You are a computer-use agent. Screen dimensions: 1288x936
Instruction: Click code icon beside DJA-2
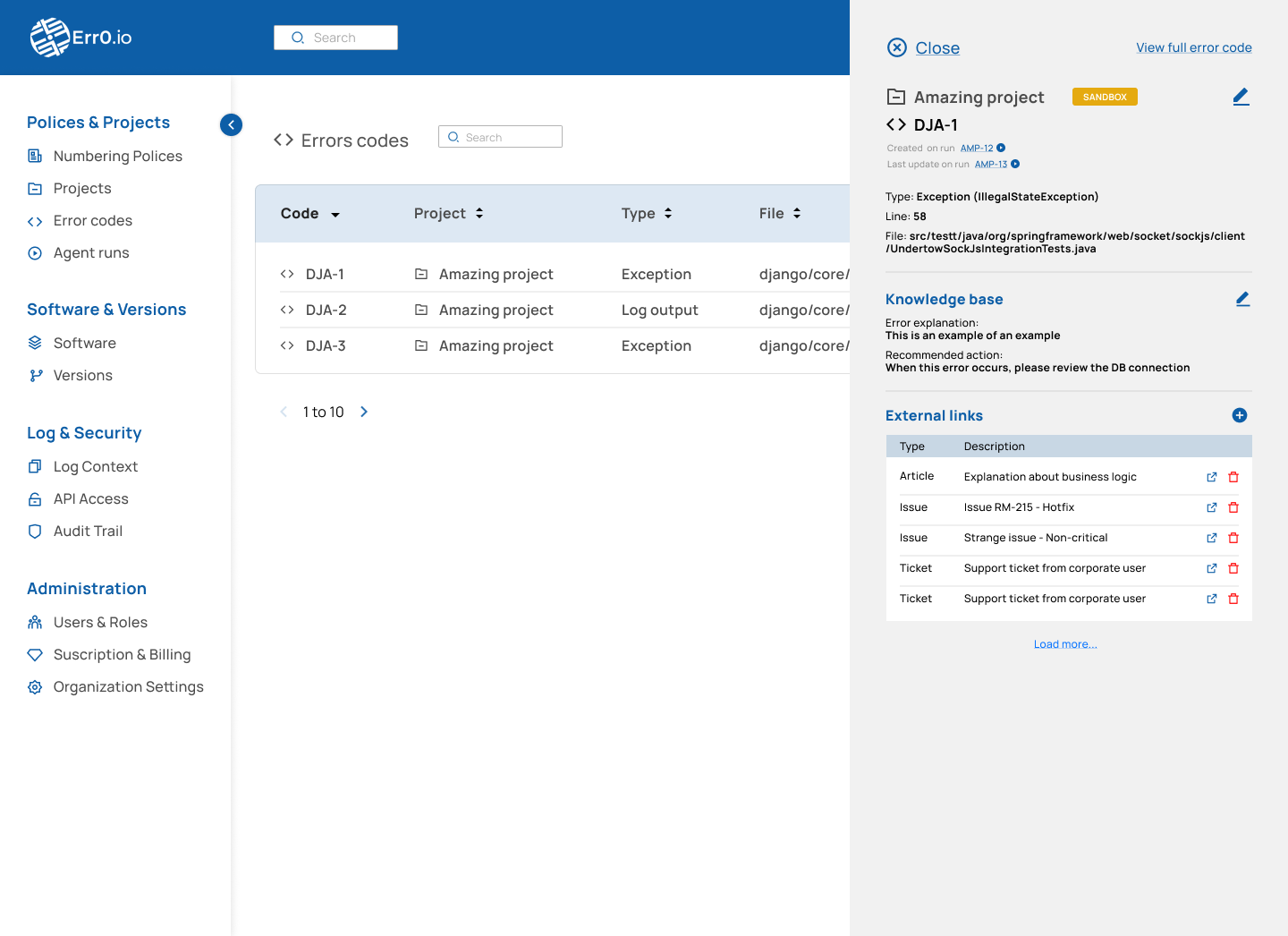pos(287,310)
